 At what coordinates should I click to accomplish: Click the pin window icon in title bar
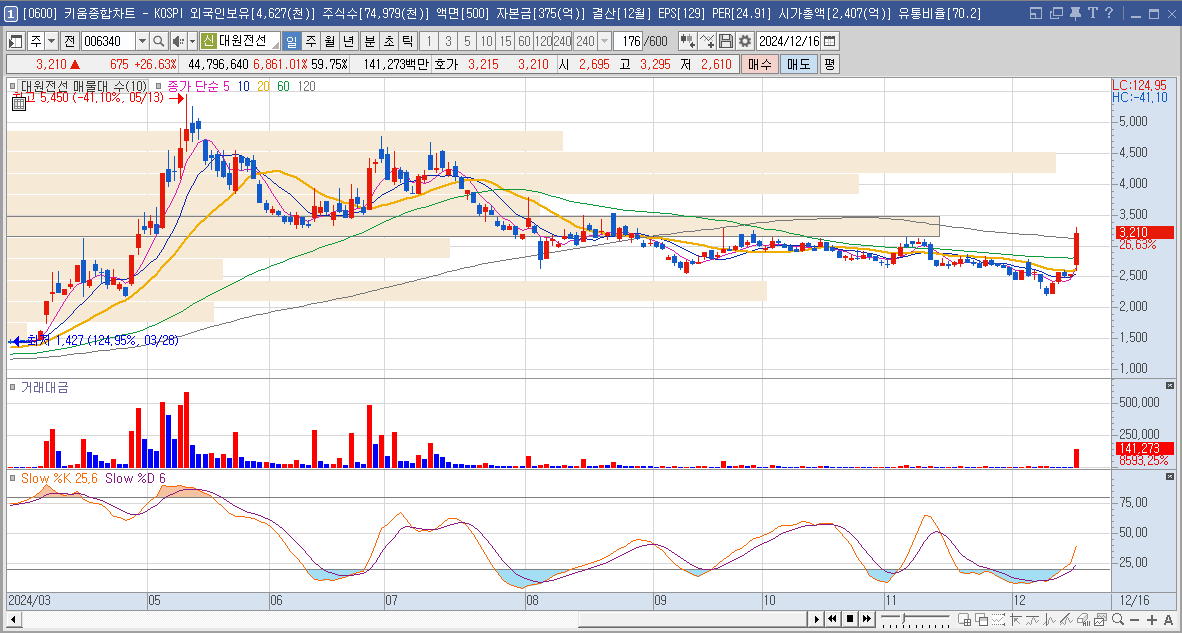click(1075, 13)
